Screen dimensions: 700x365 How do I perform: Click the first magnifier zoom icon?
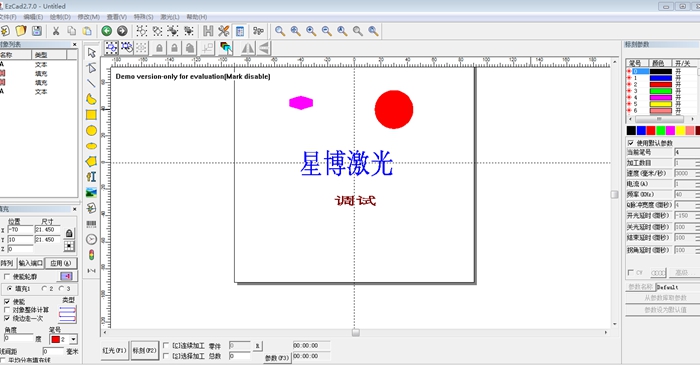coord(280,31)
